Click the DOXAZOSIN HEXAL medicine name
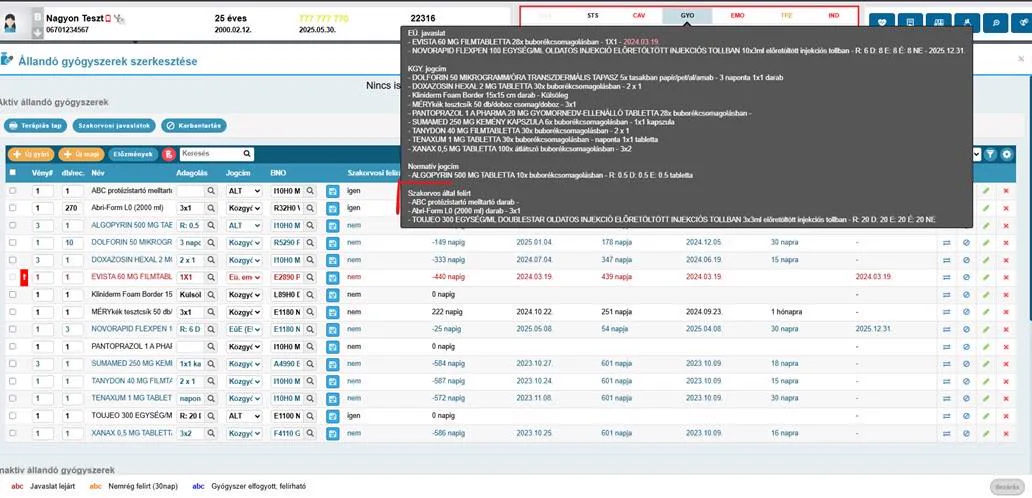The width and height of the screenshot is (1032, 498). (x=132, y=260)
